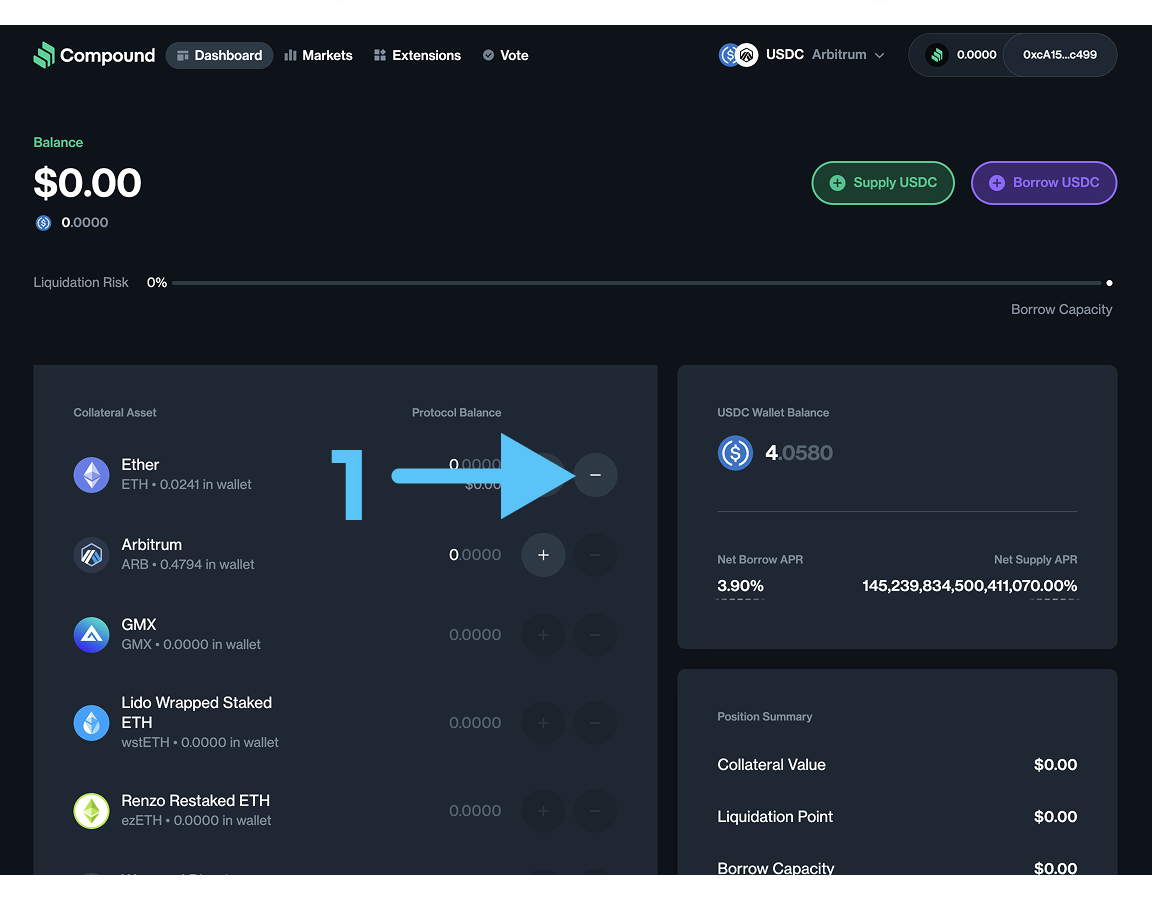
Task: Open the COMP rewards 0.0000 balance
Action: pyautogui.click(x=960, y=55)
